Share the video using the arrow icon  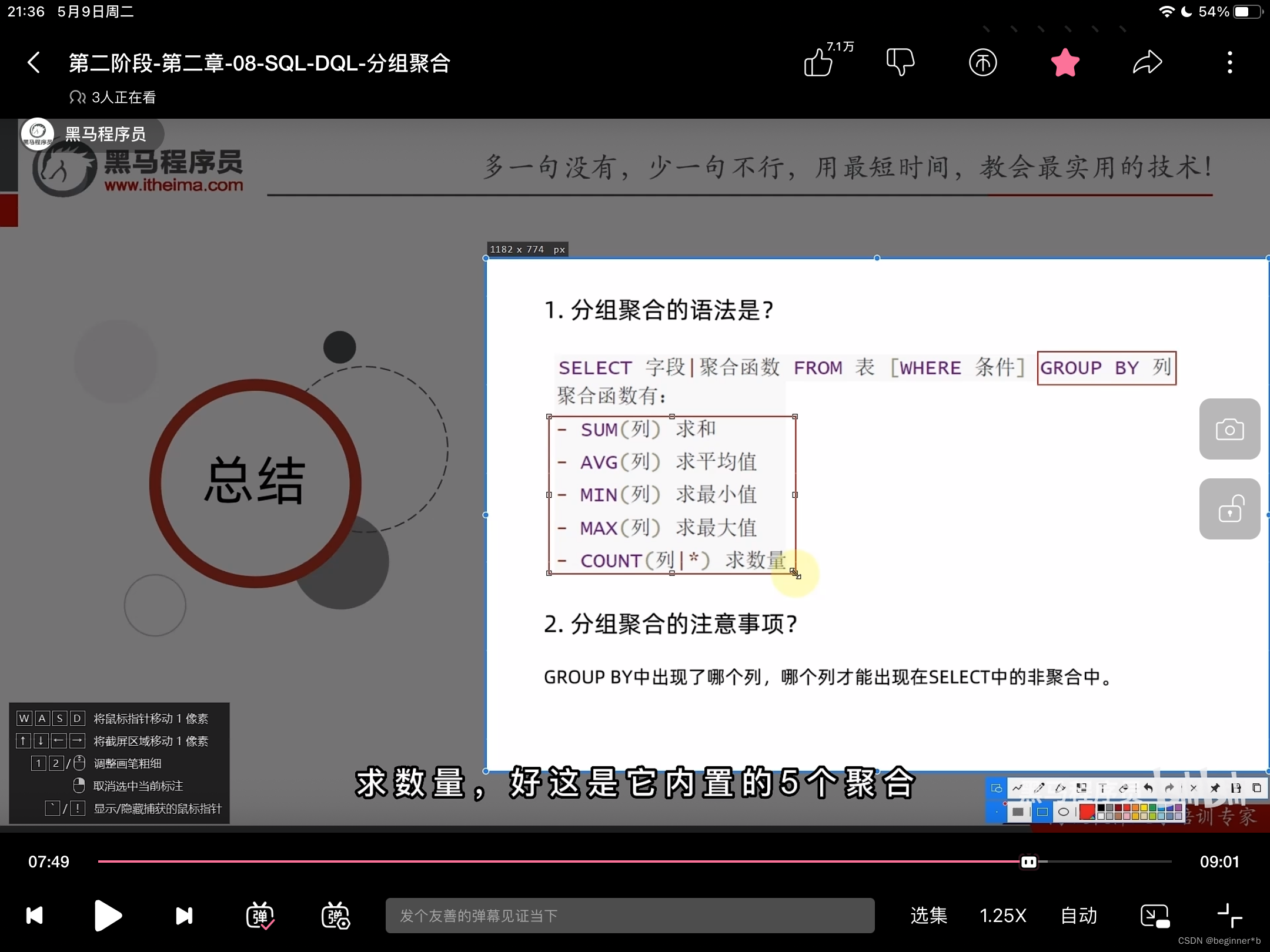[x=1147, y=62]
